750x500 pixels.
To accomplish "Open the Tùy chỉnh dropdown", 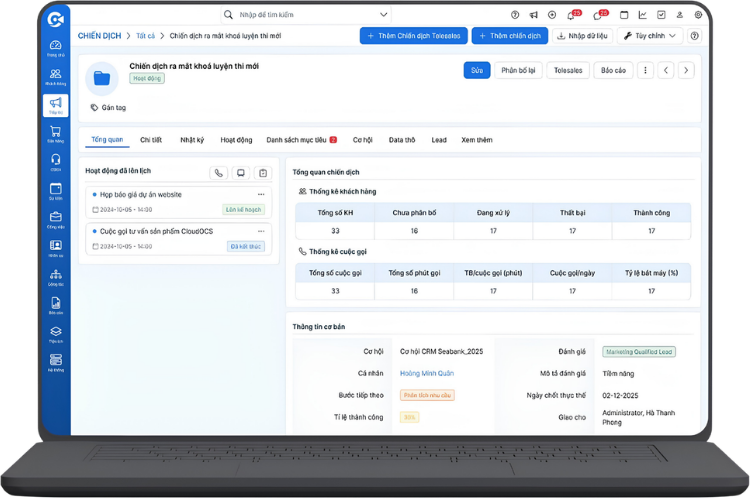I will click(x=645, y=35).
